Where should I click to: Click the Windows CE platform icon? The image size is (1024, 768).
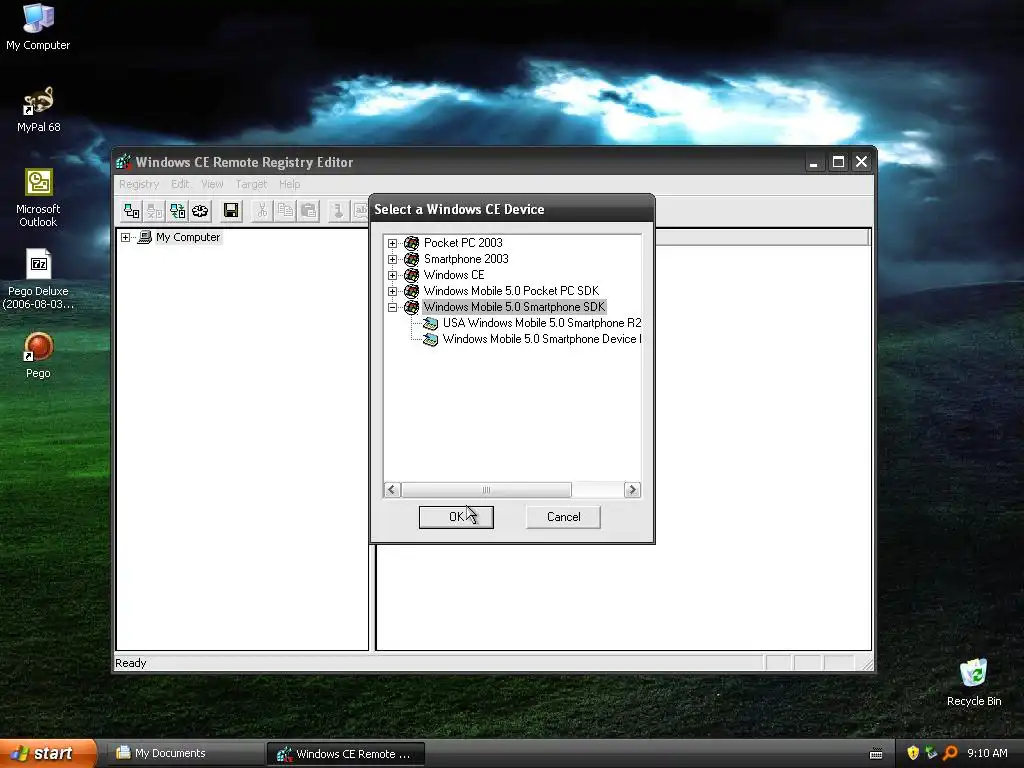click(x=411, y=275)
